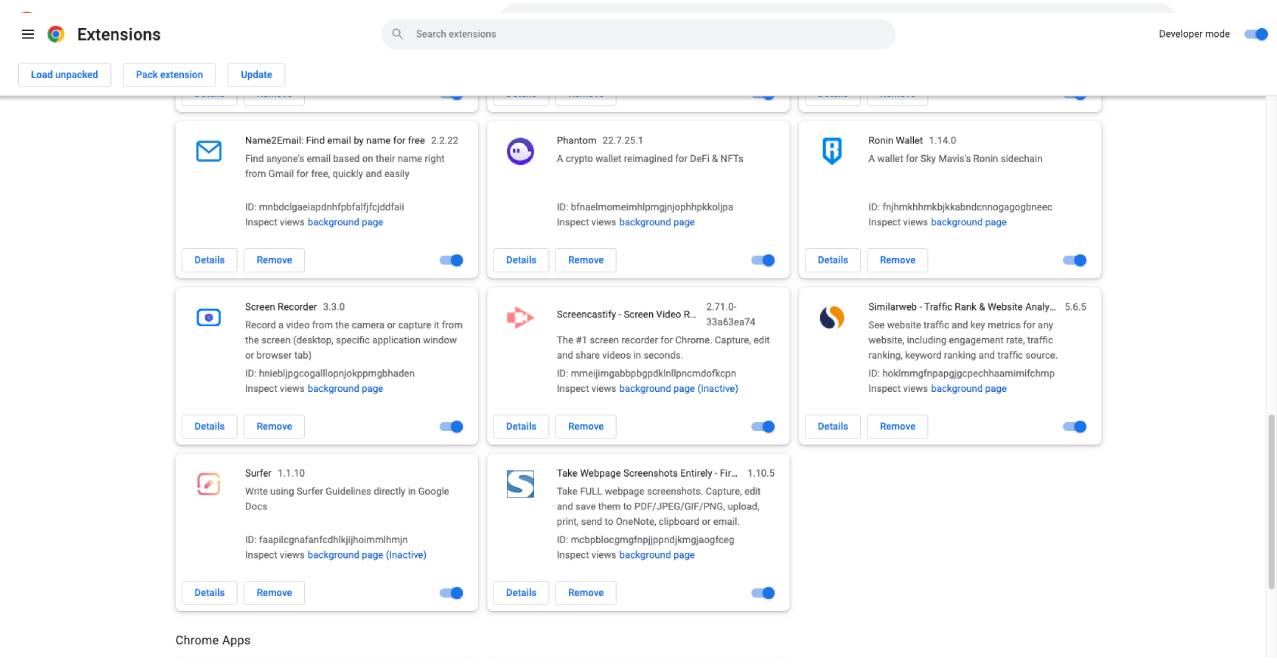Click the Similarweb logo icon
This screenshot has width=1277, height=671.
pyautogui.click(x=832, y=318)
